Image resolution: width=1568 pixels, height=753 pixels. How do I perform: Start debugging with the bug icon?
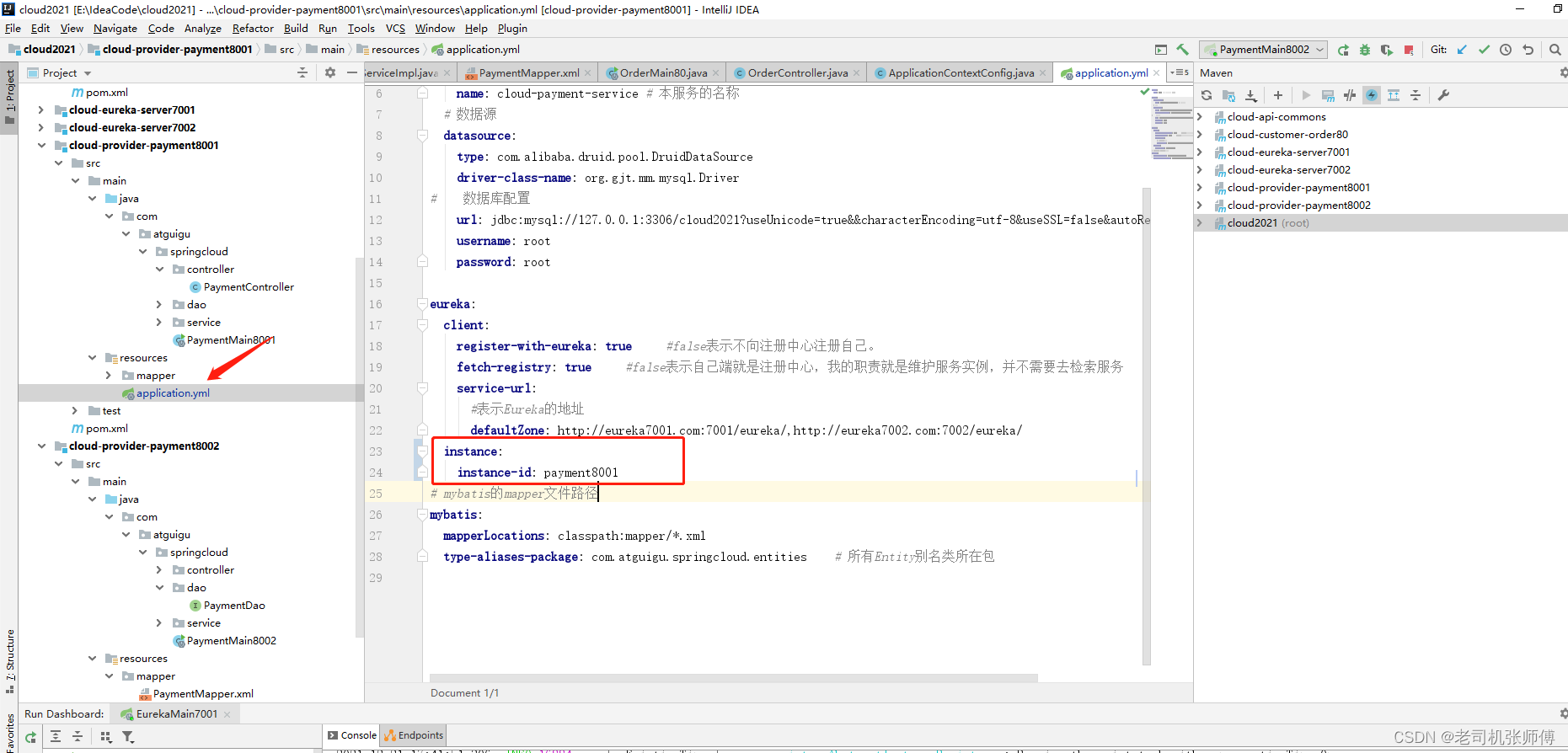(x=1365, y=50)
